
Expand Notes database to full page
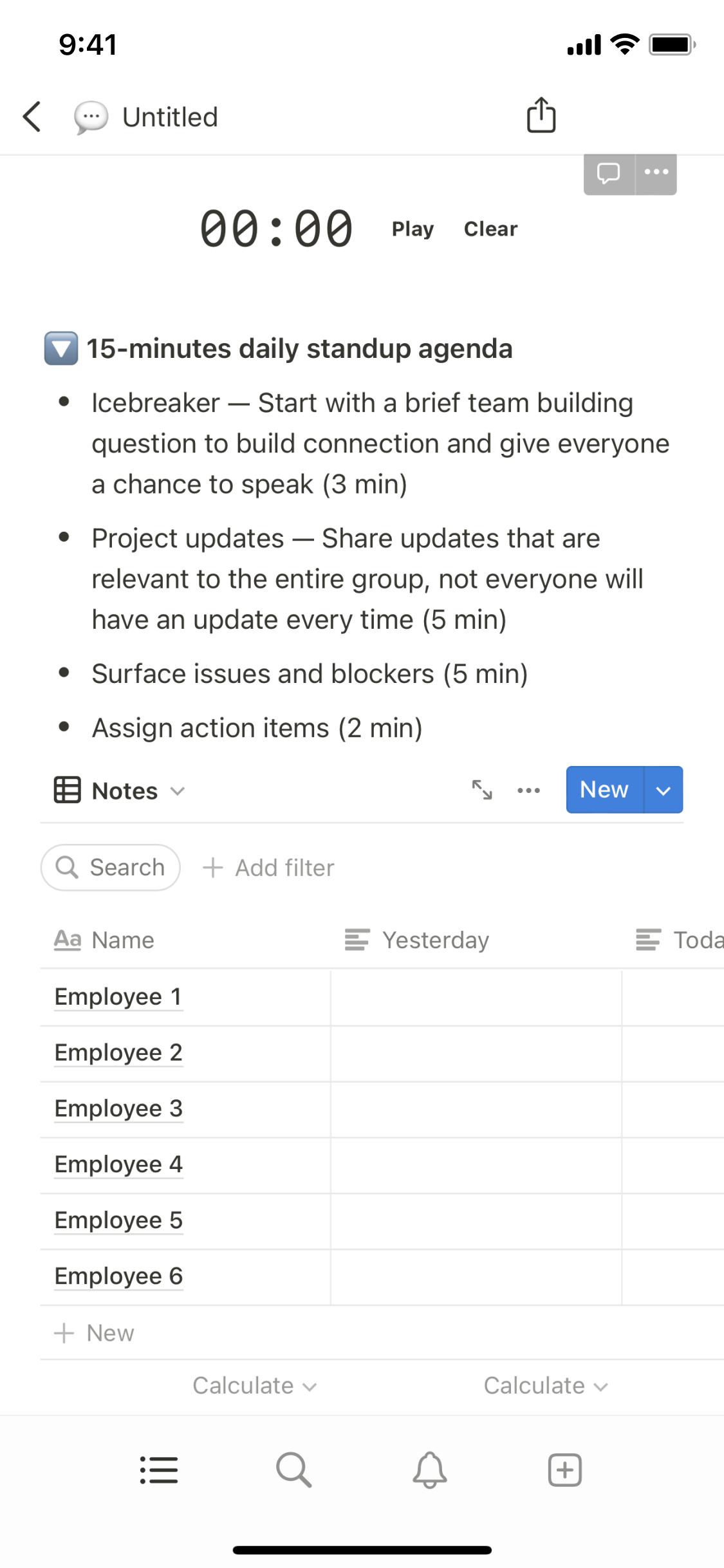[x=482, y=790]
